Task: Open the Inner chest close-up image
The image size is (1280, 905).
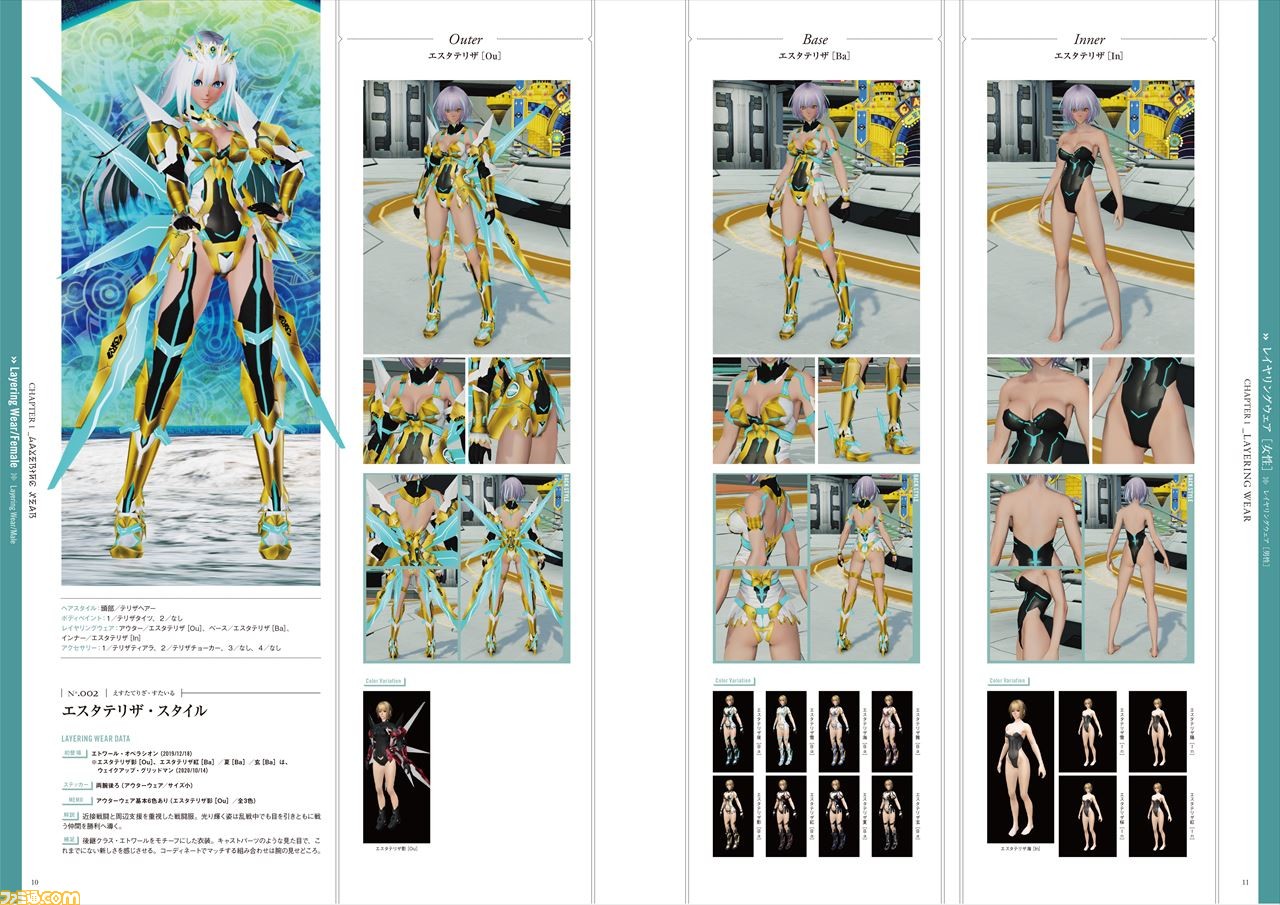Action: tap(1038, 410)
